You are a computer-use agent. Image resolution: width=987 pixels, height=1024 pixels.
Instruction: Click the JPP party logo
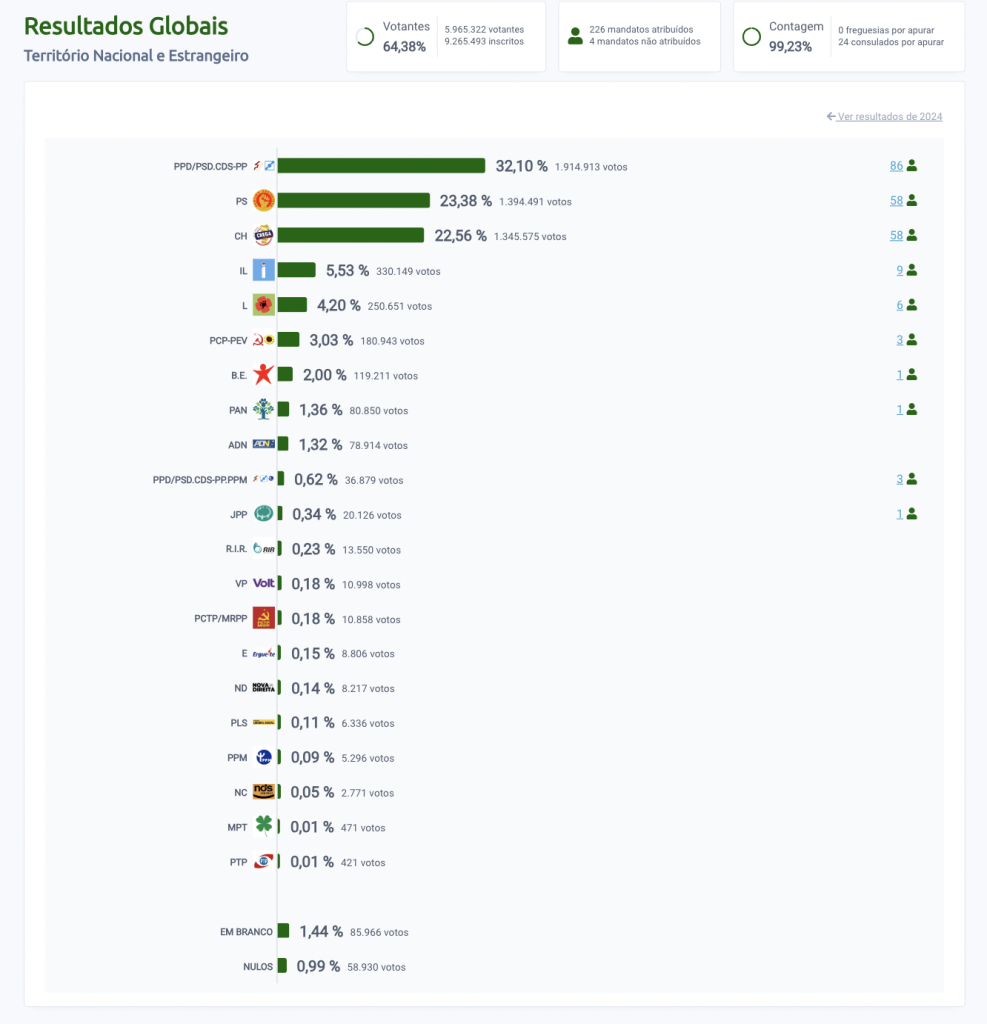tap(263, 514)
